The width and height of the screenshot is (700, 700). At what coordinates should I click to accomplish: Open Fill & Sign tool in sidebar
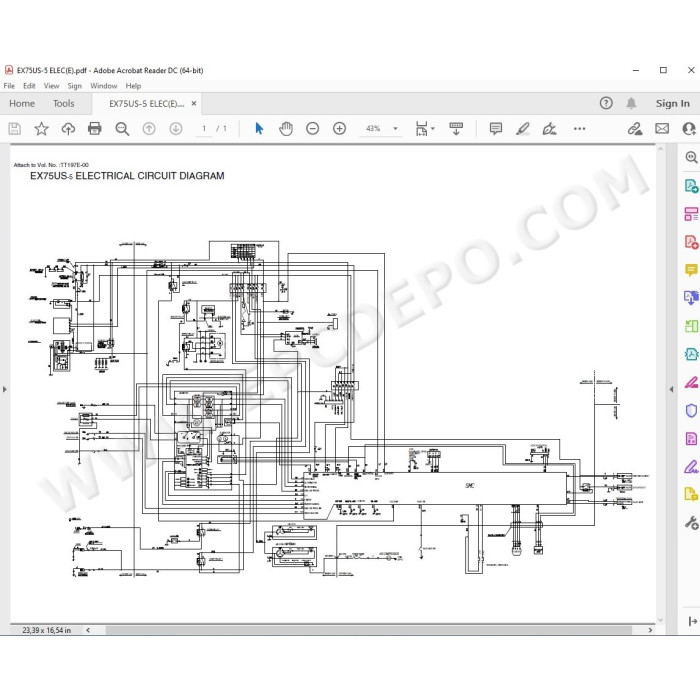(691, 467)
